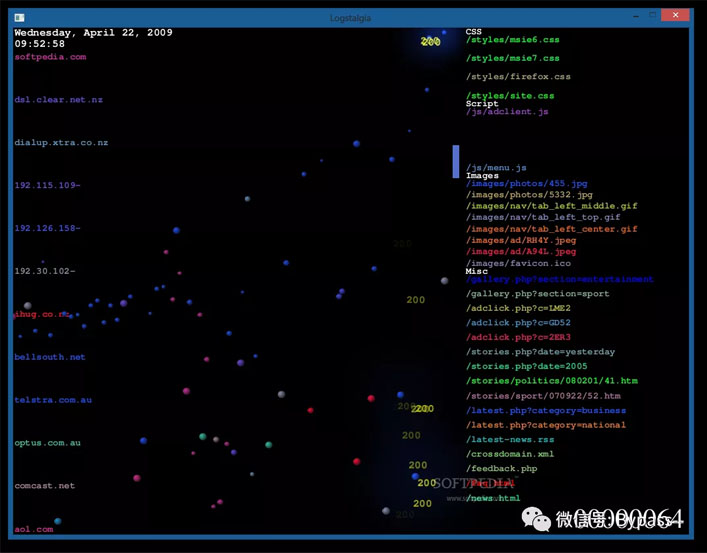Maximize the Logstalgia window
Screen dimensions: 707x553
[653, 16]
